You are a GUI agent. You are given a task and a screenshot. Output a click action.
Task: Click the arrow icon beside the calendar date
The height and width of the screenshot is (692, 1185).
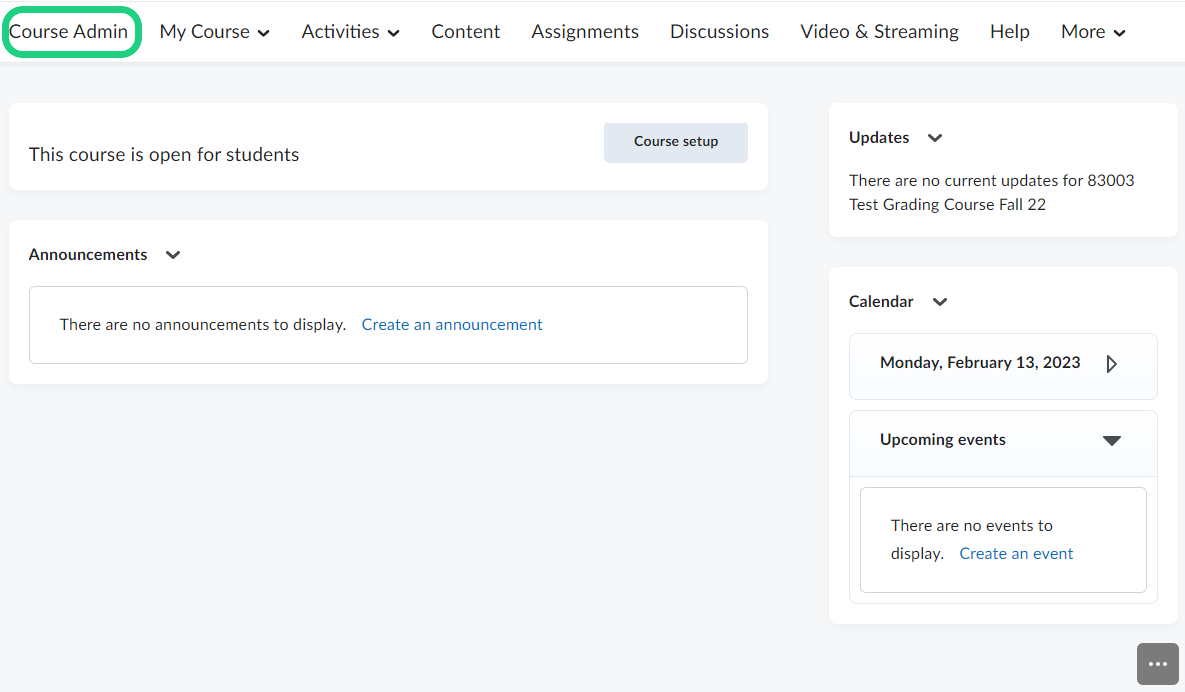point(1112,364)
